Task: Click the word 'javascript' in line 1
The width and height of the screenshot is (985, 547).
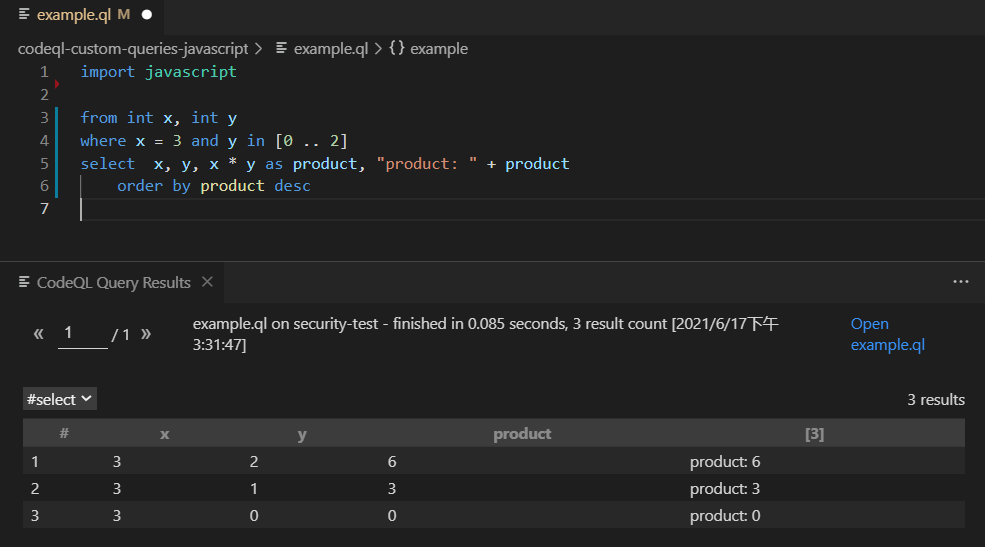Action: tap(191, 72)
